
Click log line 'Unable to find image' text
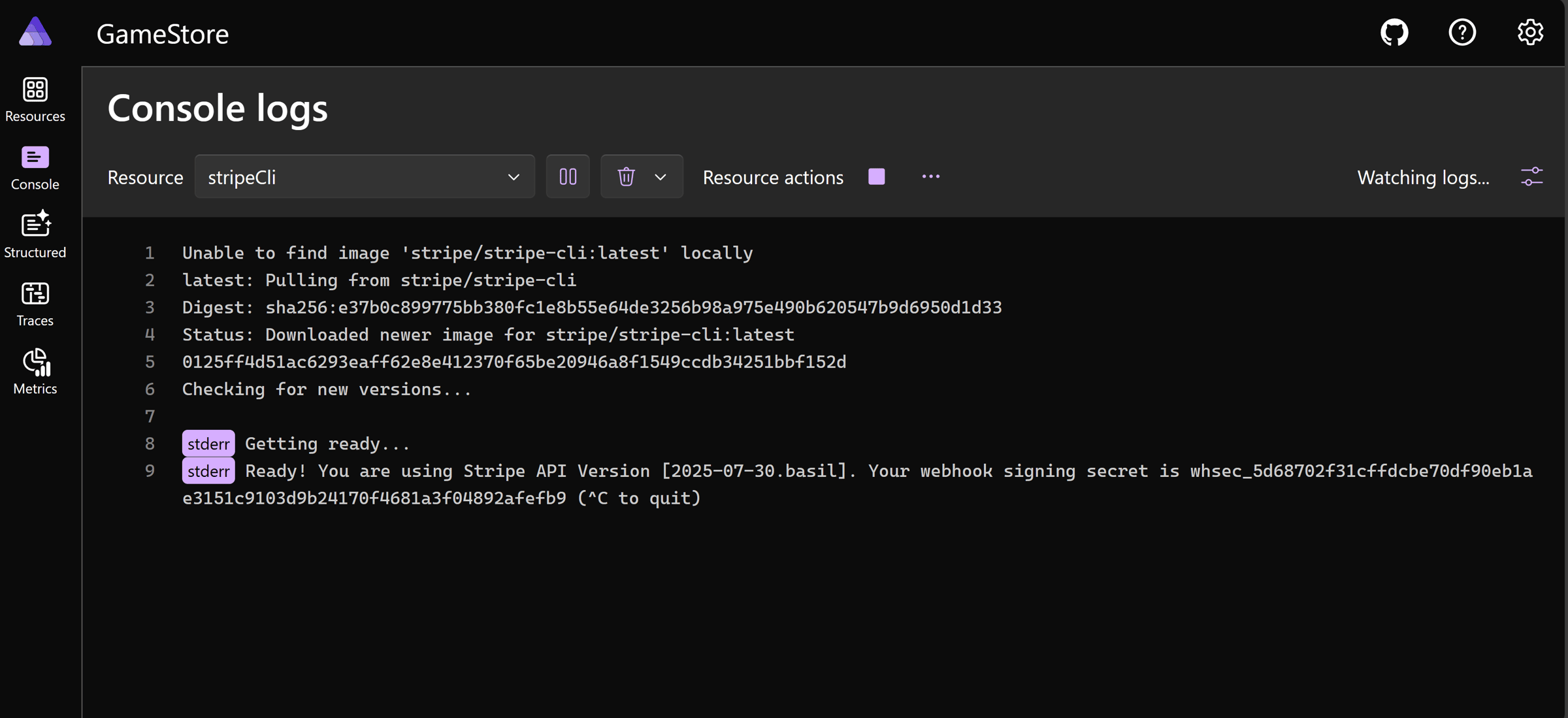pyautogui.click(x=468, y=253)
